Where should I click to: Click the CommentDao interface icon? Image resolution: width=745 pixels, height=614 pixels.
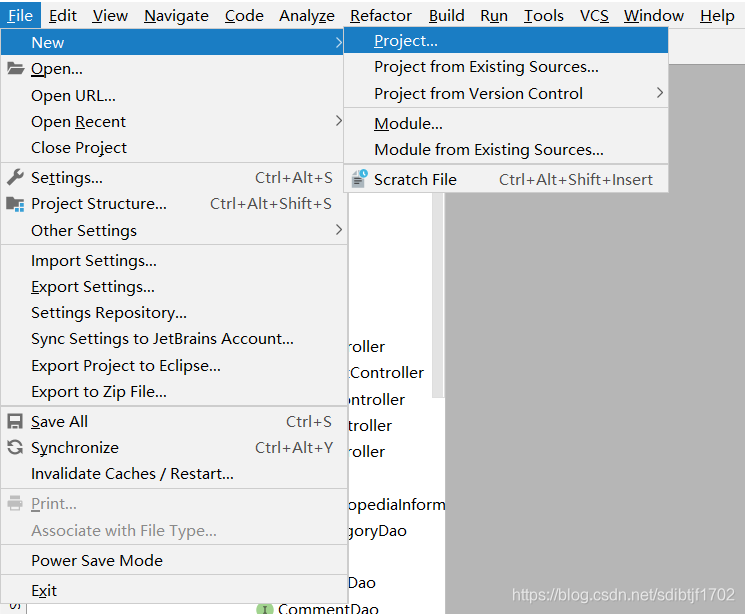265,609
